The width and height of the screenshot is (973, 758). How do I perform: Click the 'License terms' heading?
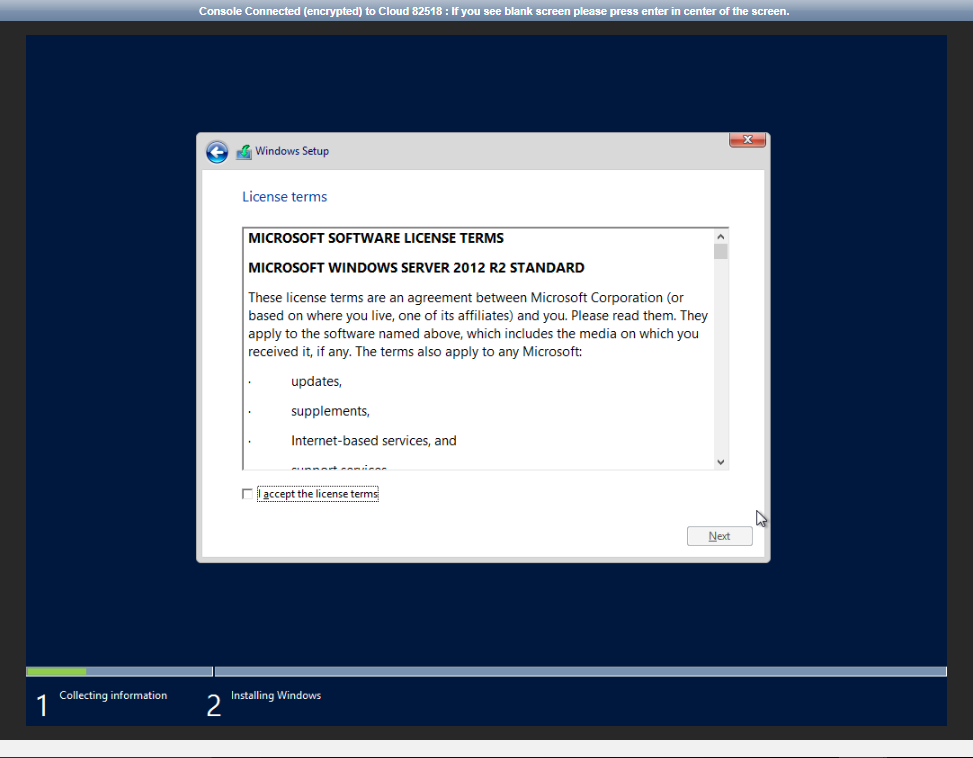pos(284,197)
